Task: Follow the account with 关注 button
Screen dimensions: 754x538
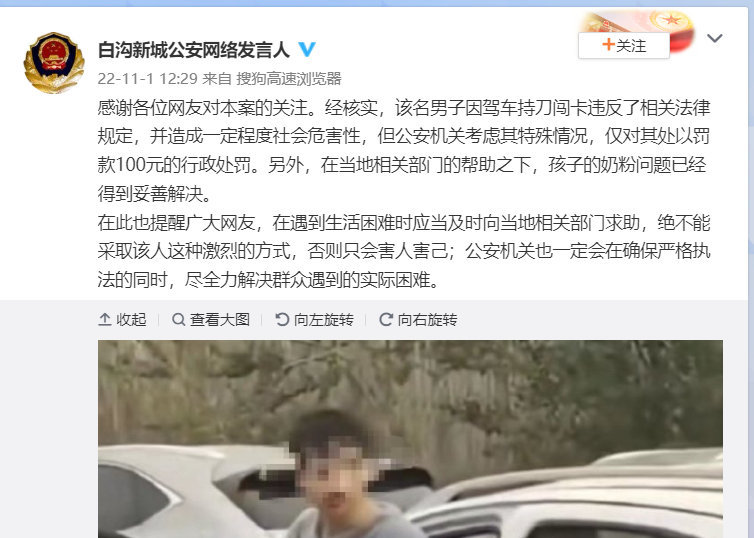Action: (x=624, y=46)
